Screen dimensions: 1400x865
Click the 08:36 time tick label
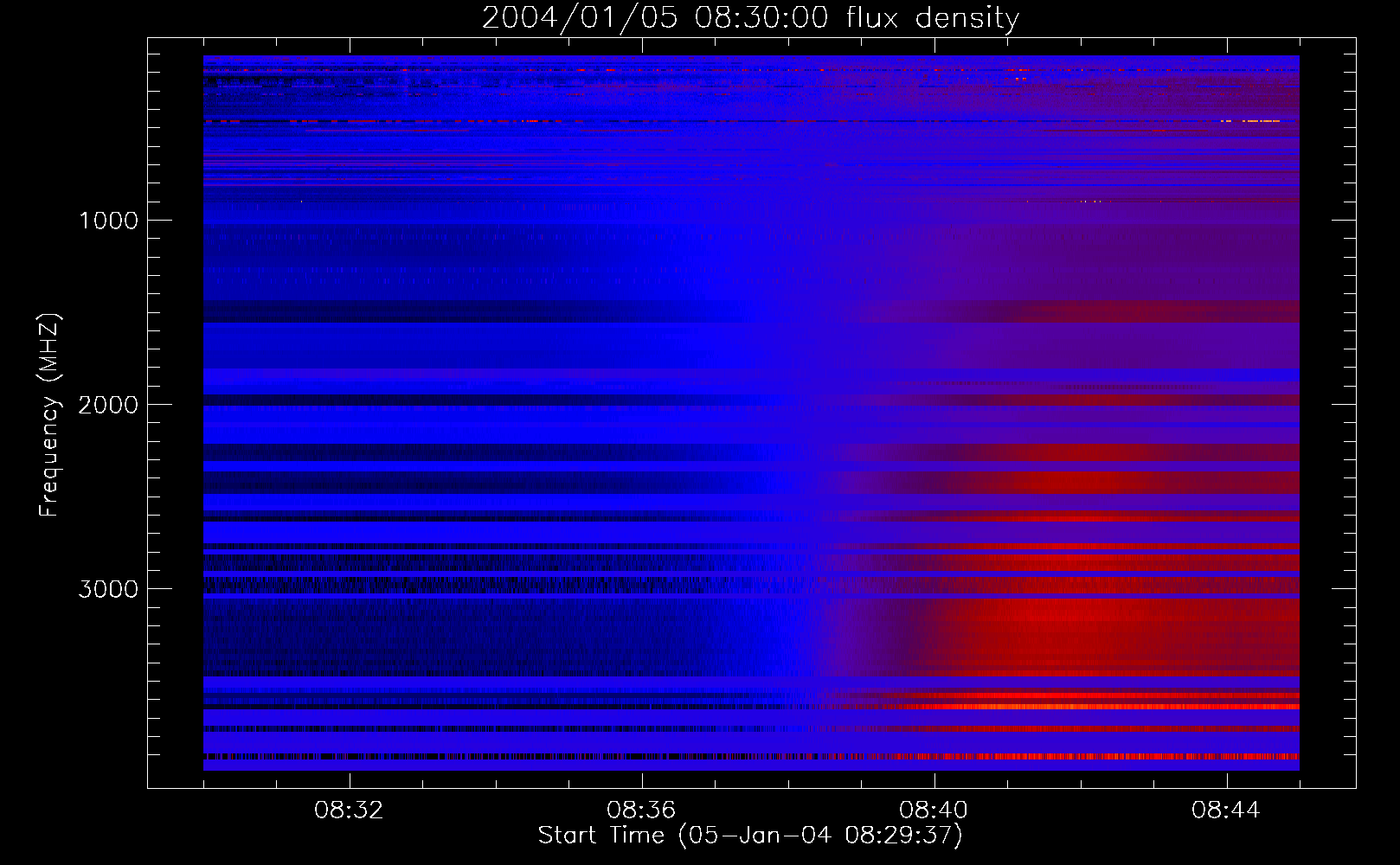(x=641, y=811)
